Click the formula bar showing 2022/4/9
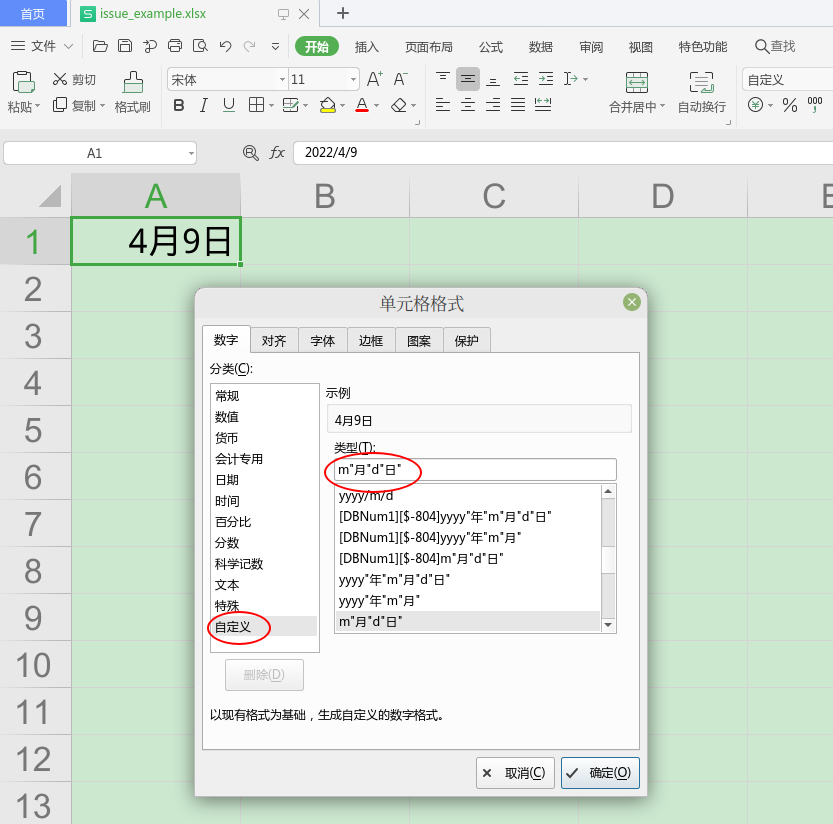 point(563,153)
